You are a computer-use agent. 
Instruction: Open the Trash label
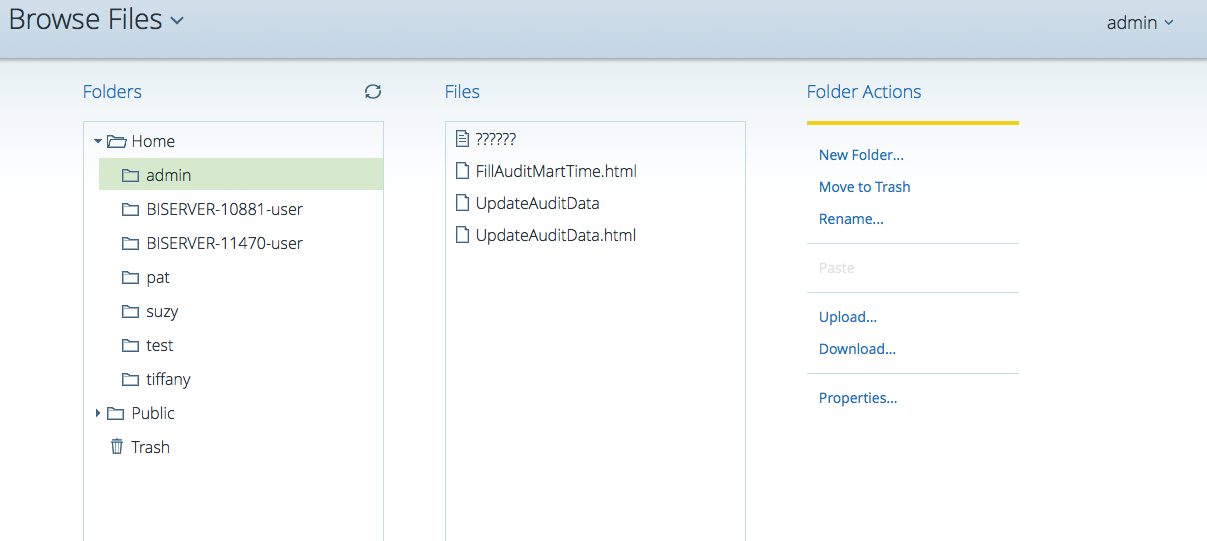pos(150,447)
